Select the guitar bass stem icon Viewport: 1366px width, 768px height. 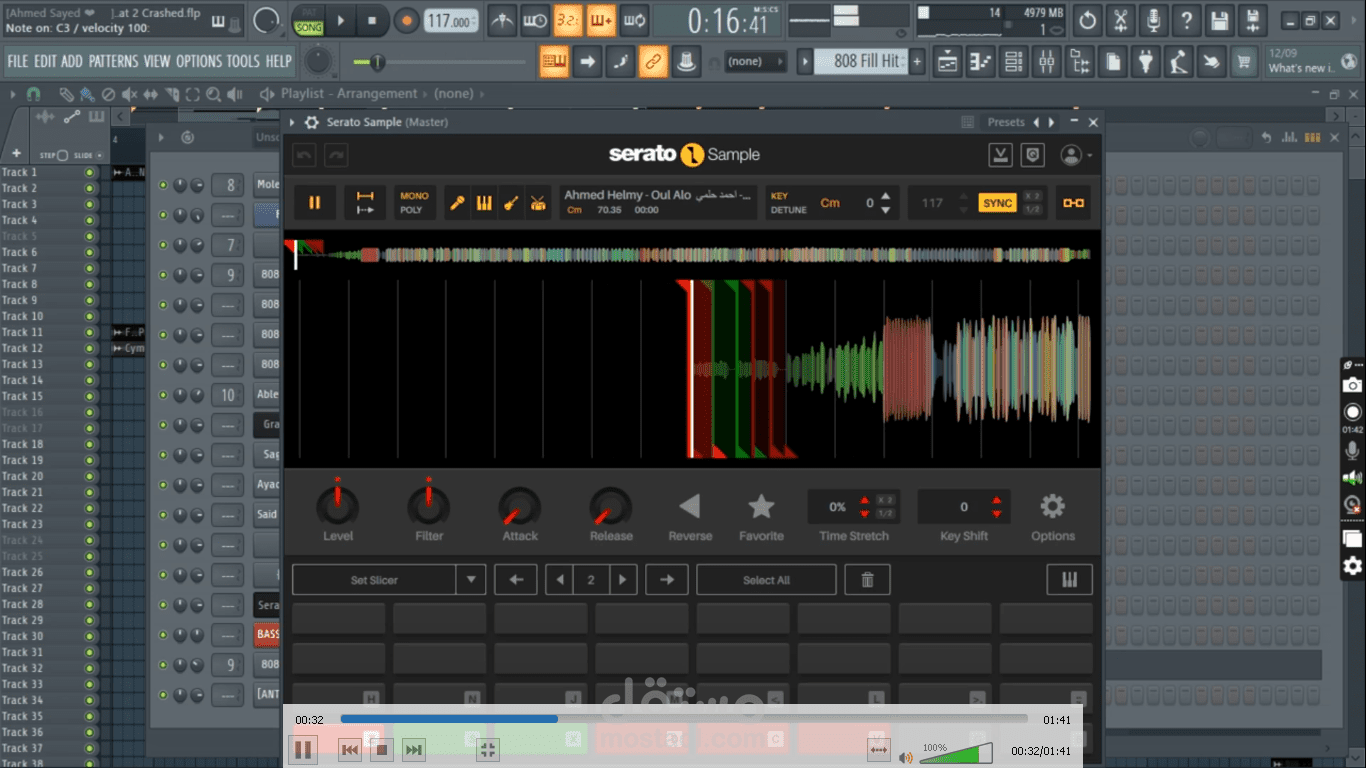pos(511,203)
